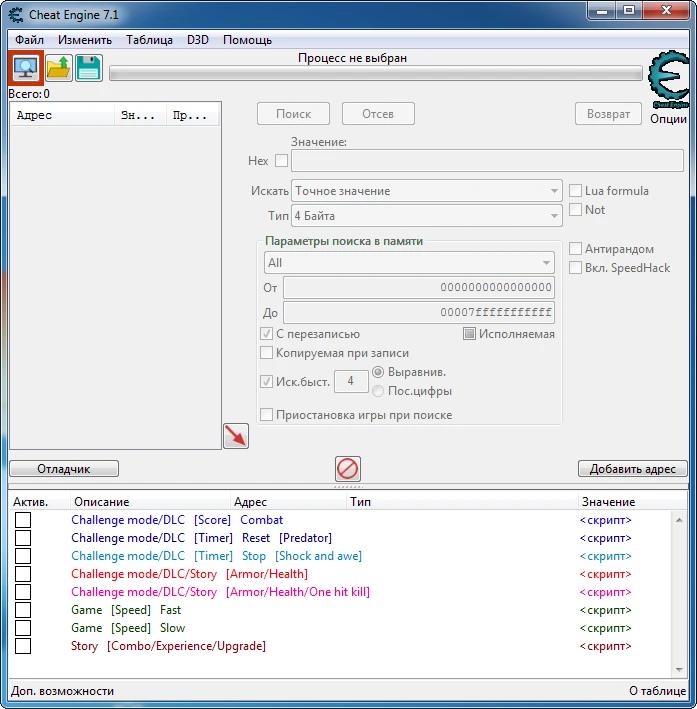This screenshot has width=697, height=709.
Task: Enable Вкл. SpeedHack checkbox
Action: point(575,268)
